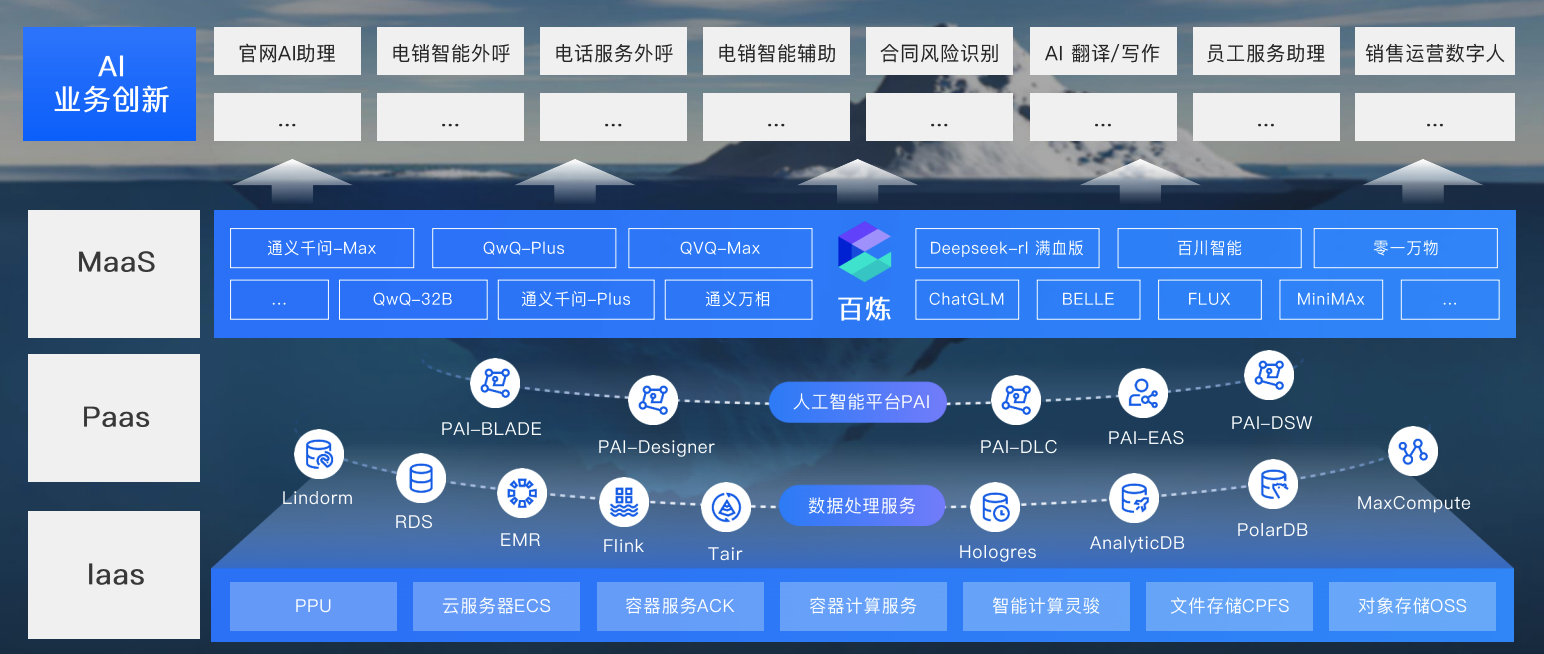Click the QwQ-Plus model box
1544x654 pixels.
(x=524, y=248)
